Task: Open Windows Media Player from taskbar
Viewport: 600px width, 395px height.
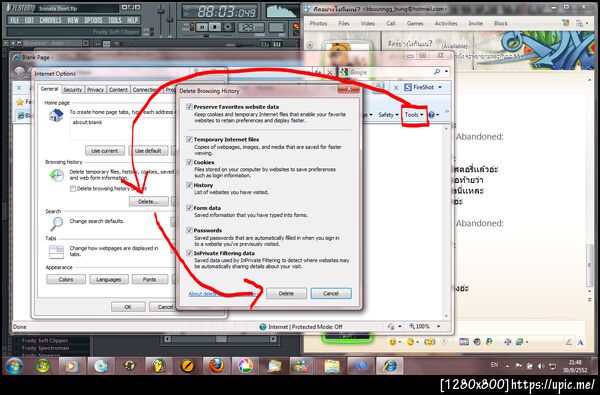Action: [71, 366]
